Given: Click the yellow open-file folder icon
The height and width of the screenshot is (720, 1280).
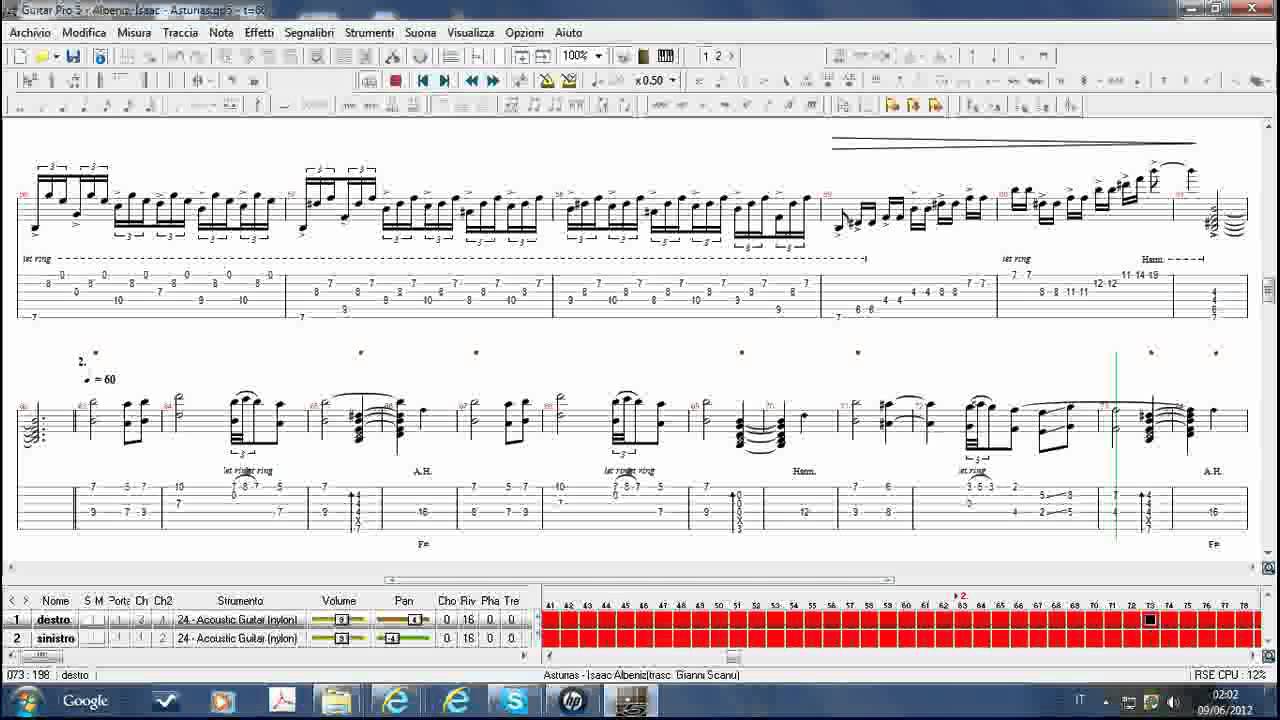Looking at the screenshot, I should coord(41,56).
